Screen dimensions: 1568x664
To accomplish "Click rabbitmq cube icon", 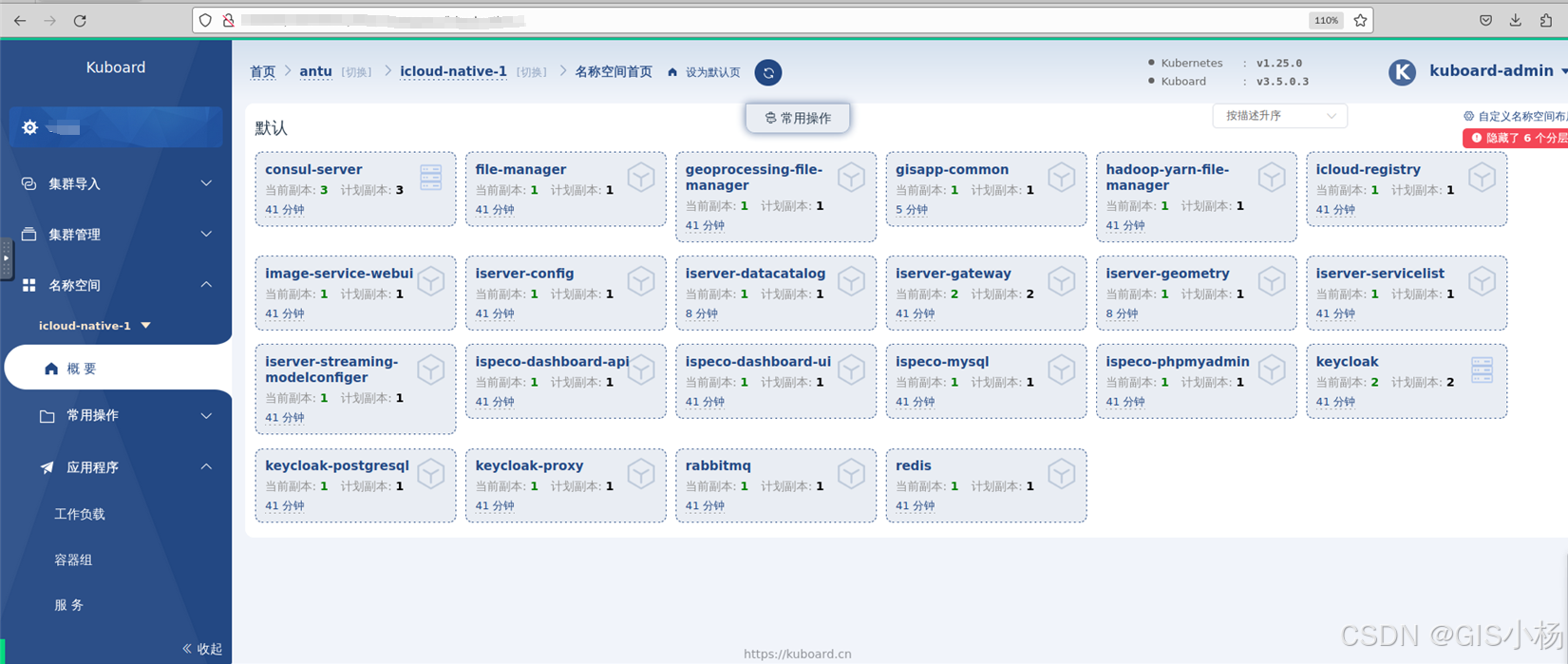I will point(851,473).
